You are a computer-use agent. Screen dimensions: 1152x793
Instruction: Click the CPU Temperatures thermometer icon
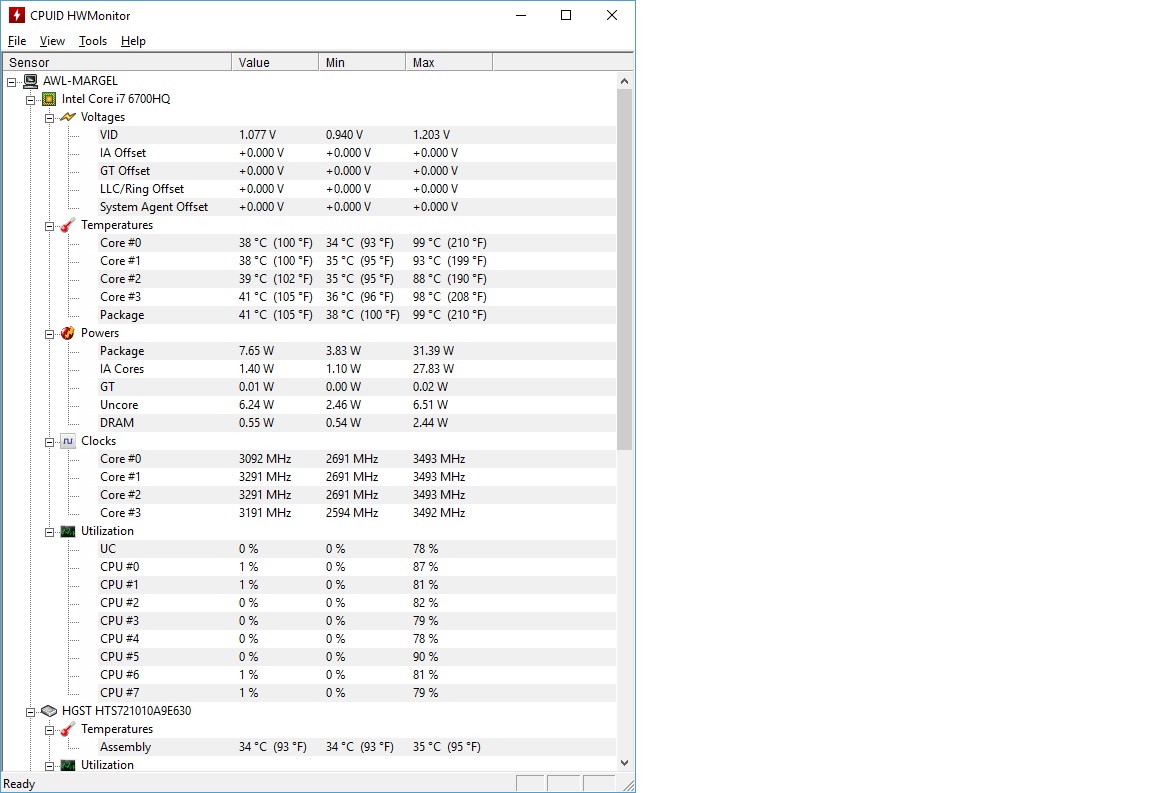[x=68, y=225]
